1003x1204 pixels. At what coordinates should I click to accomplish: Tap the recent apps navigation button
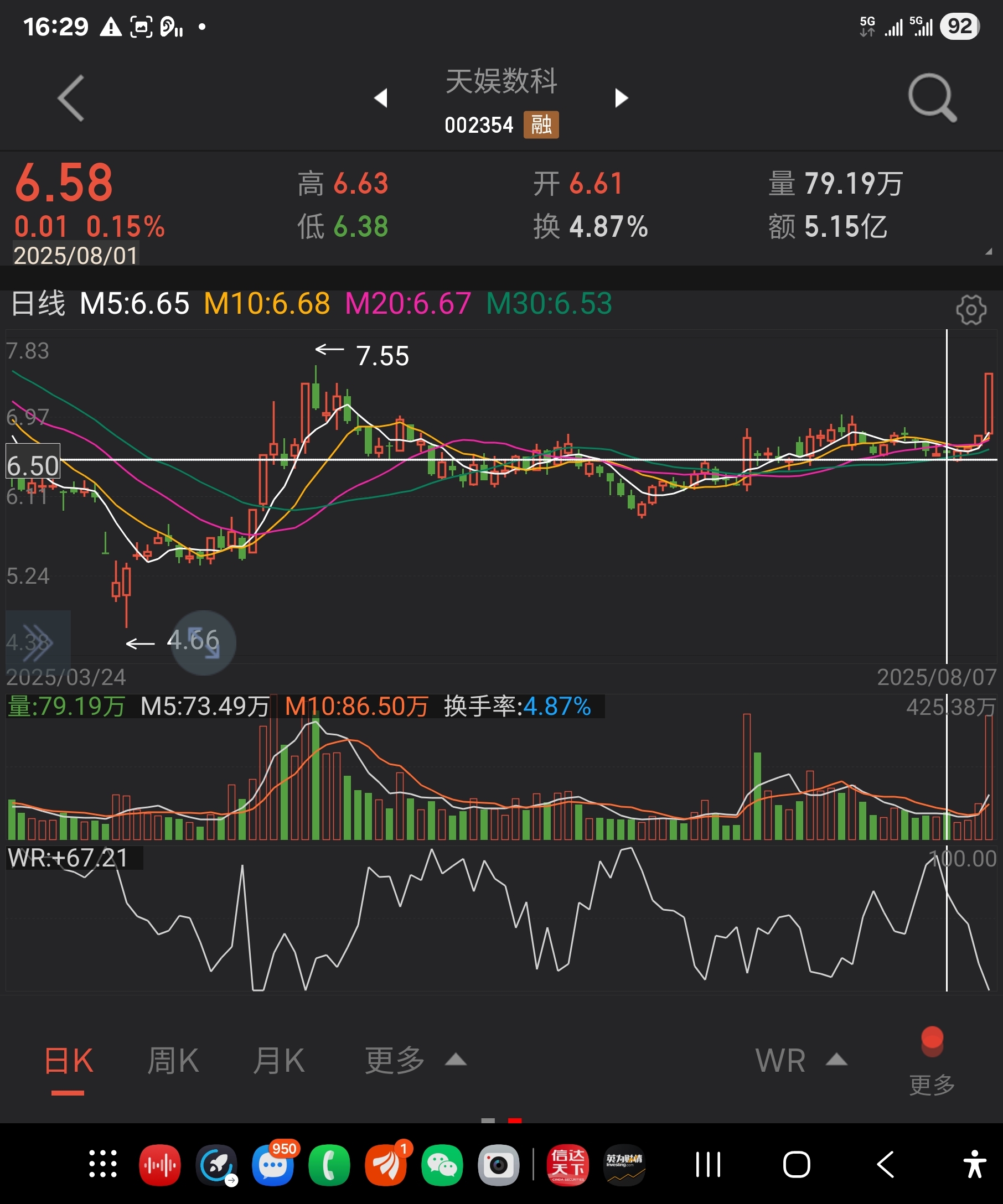coord(708,1165)
